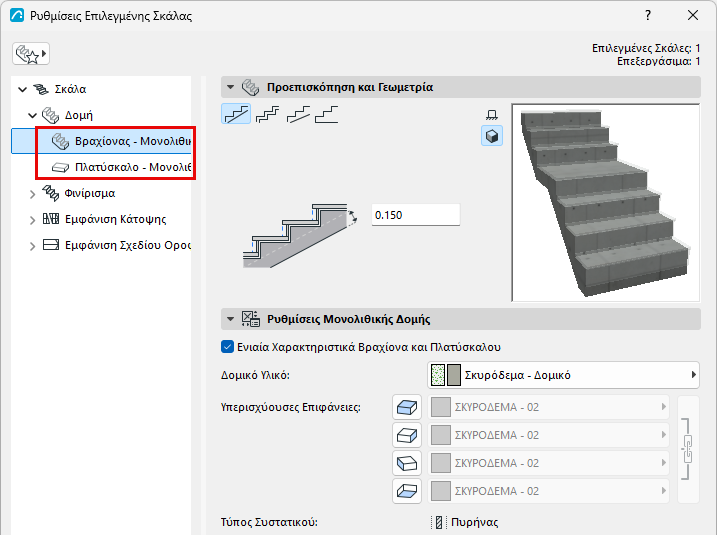Open fourth ΣΚΥΡΟΔΕΜΑ - 02 surface dropdown

pos(548,491)
